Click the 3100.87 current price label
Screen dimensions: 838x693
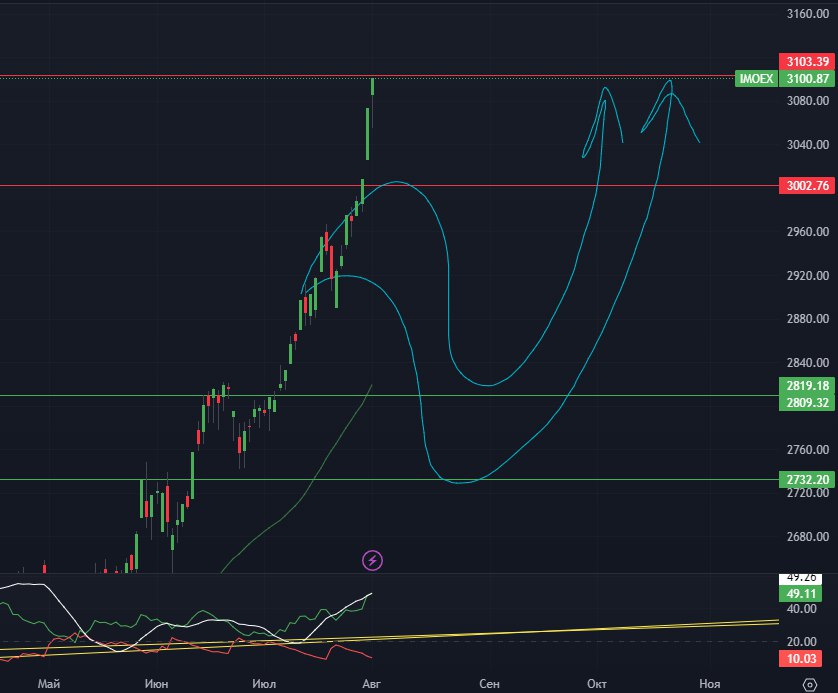click(807, 78)
